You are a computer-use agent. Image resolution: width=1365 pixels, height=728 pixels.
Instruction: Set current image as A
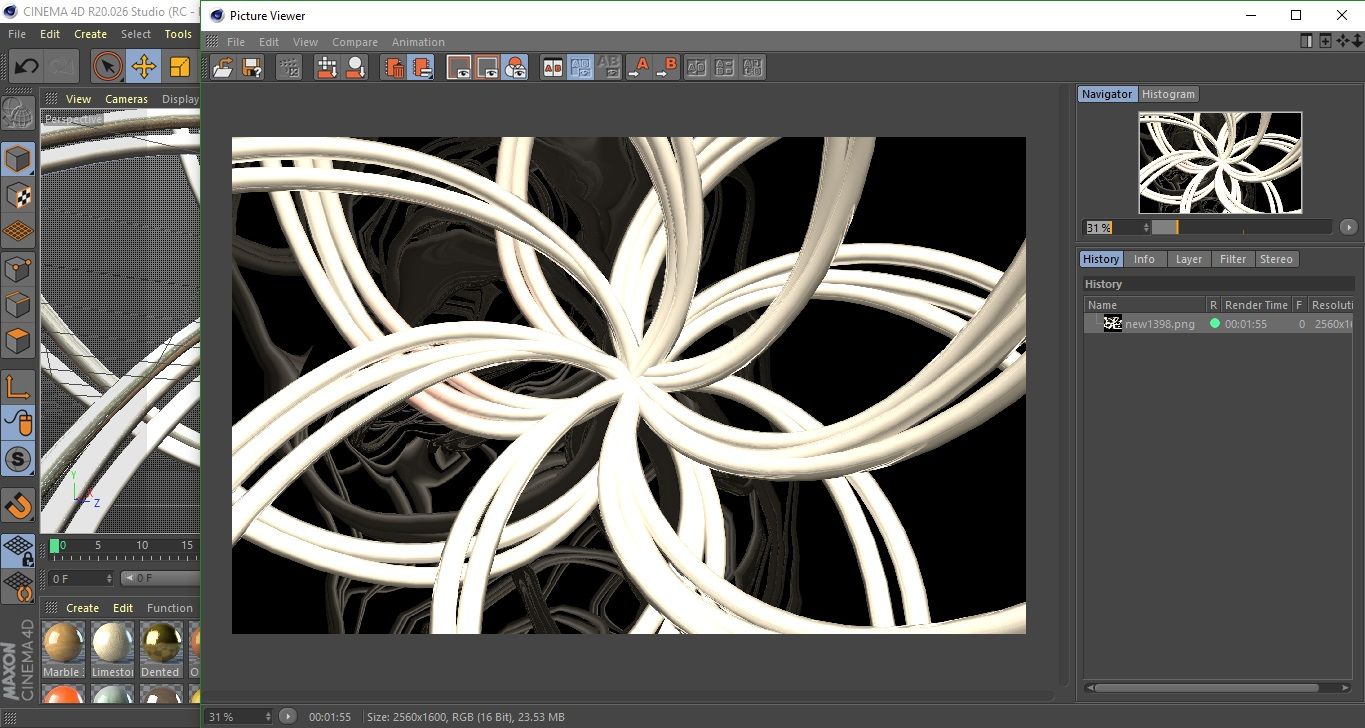pos(637,67)
